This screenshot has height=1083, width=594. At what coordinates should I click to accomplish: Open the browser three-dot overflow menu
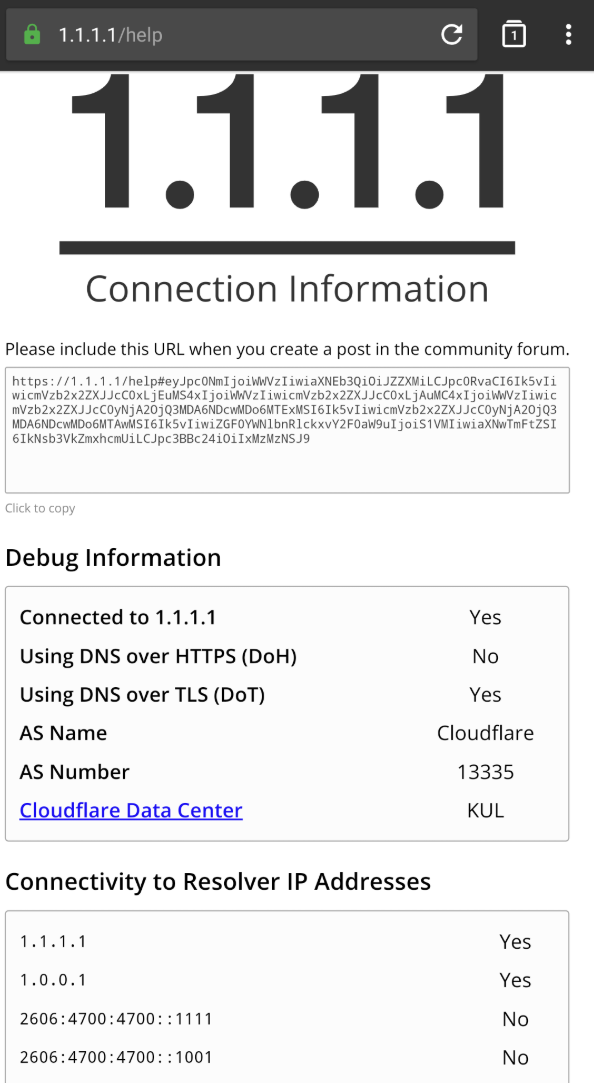[x=568, y=35]
